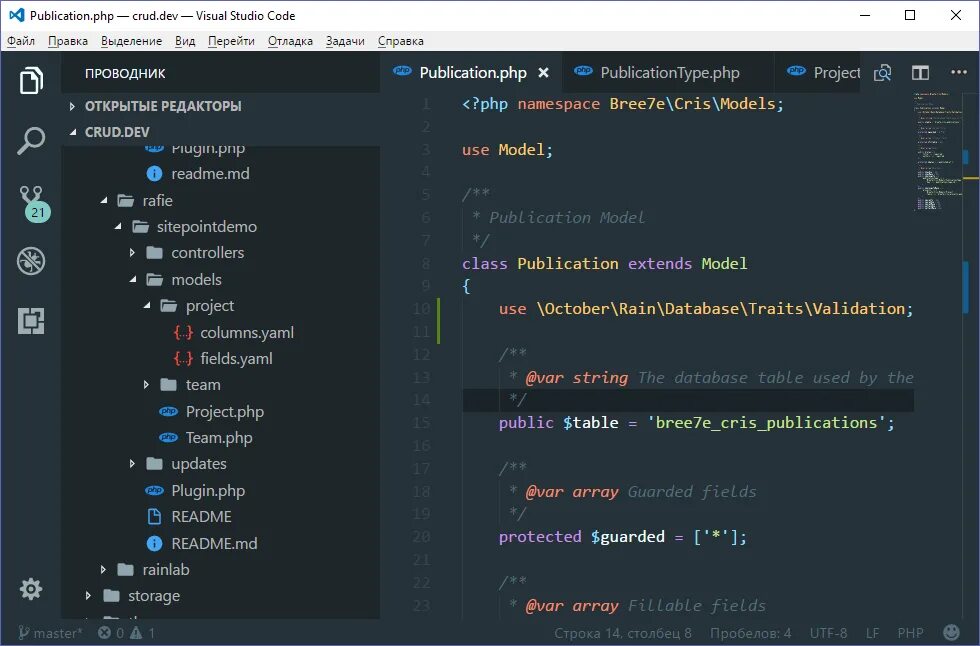
Task: Open the Explorer view in activity bar
Action: click(x=31, y=80)
